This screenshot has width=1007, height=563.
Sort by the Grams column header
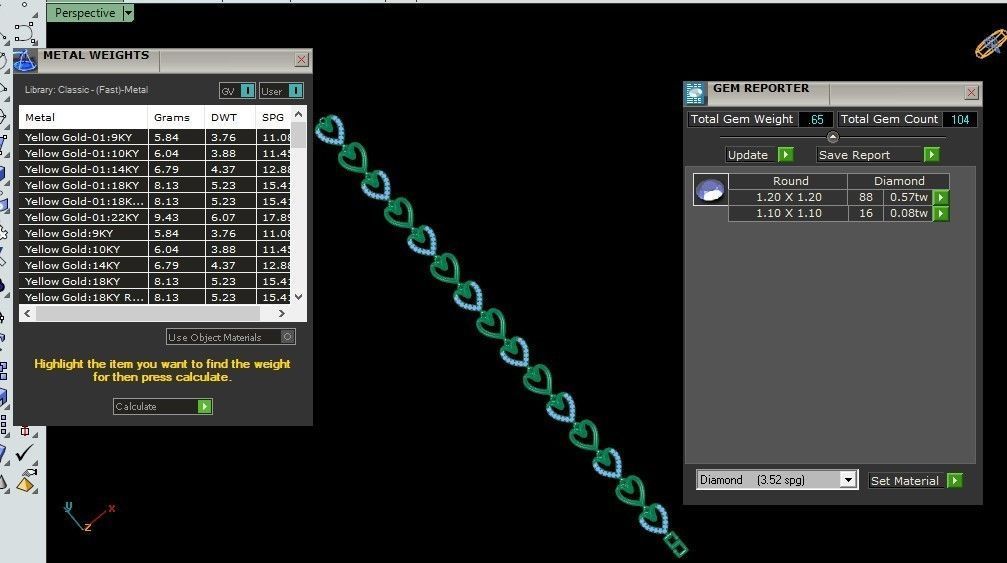177,117
